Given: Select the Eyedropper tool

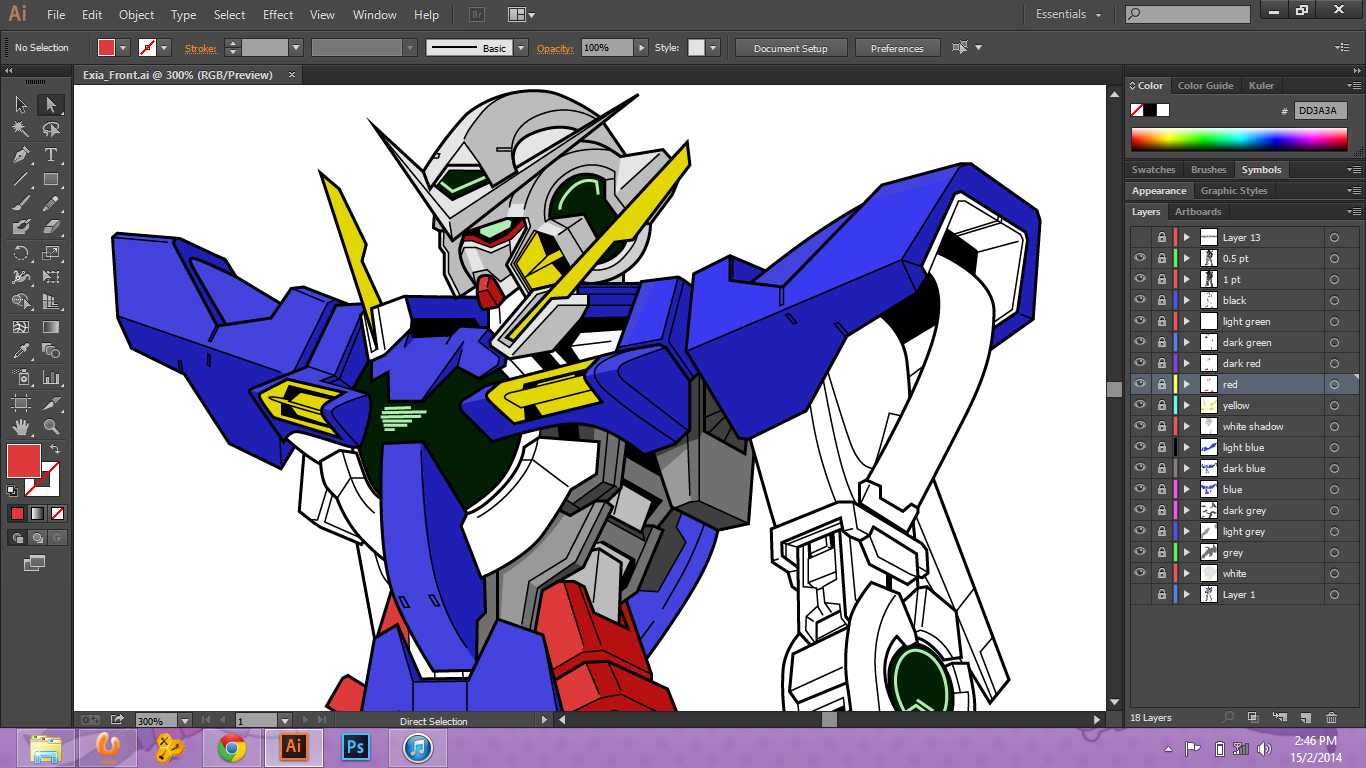Looking at the screenshot, I should point(21,351).
